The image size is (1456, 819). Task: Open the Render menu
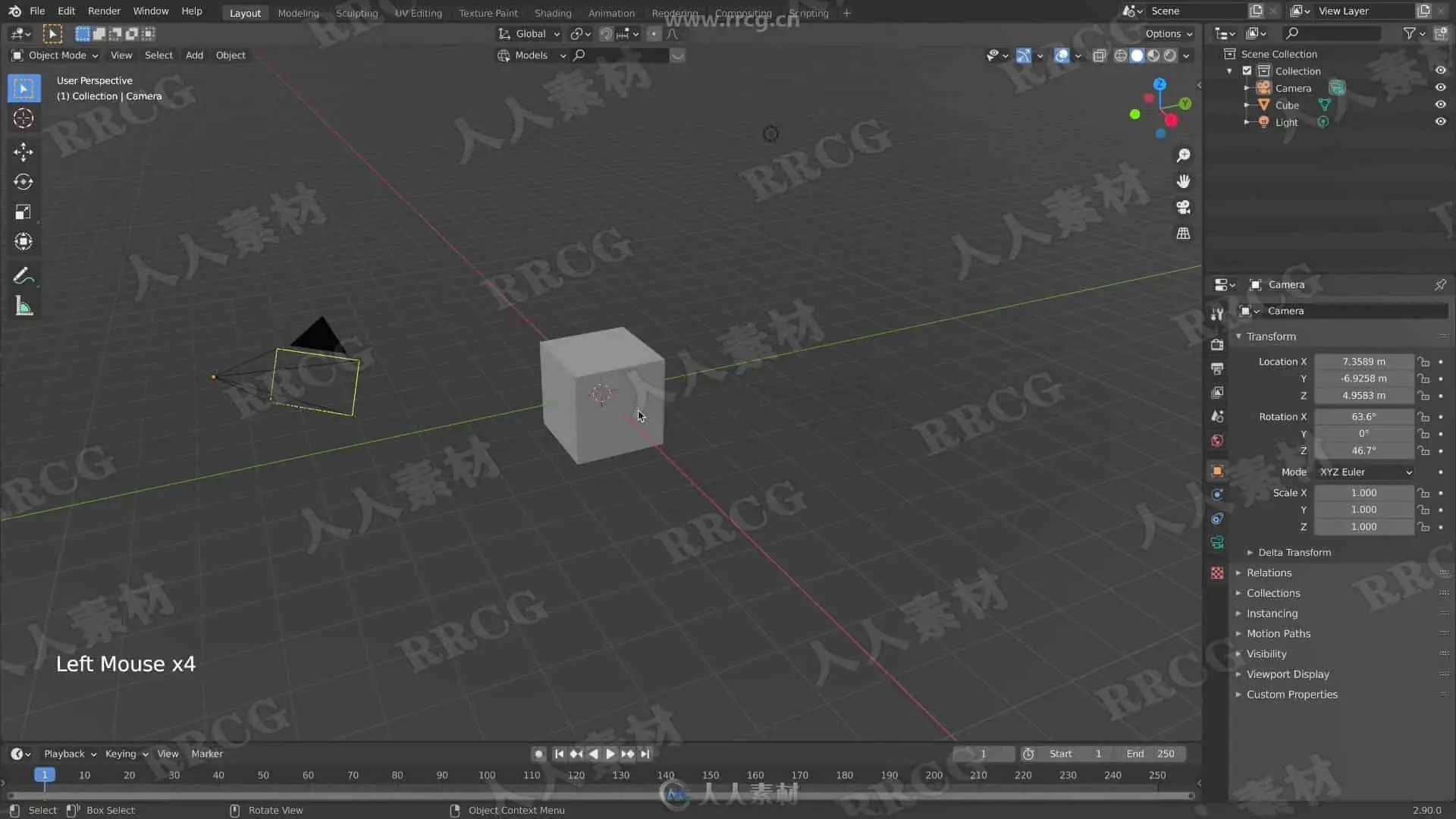(104, 11)
